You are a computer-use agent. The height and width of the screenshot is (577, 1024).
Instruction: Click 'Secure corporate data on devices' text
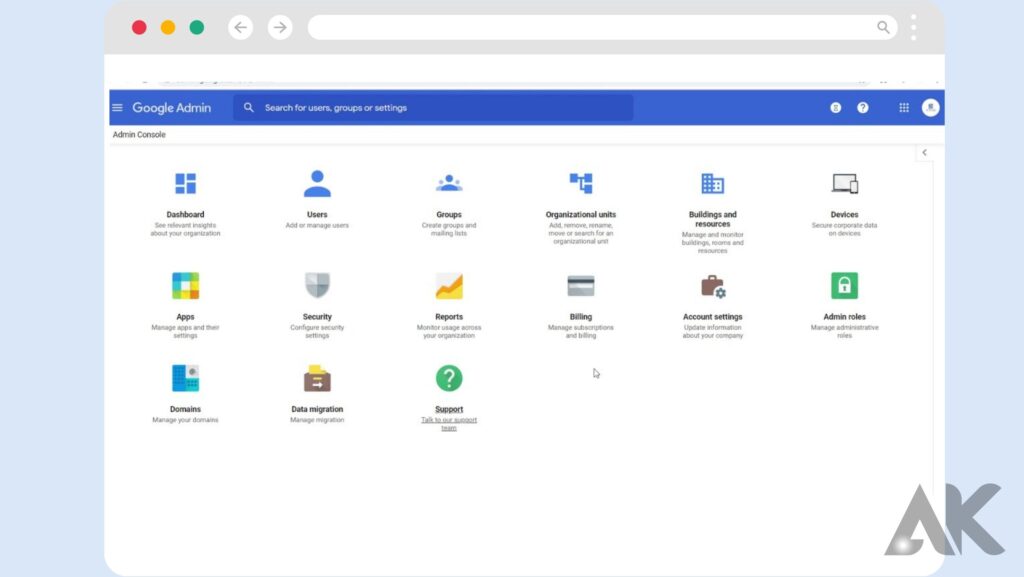(844, 229)
